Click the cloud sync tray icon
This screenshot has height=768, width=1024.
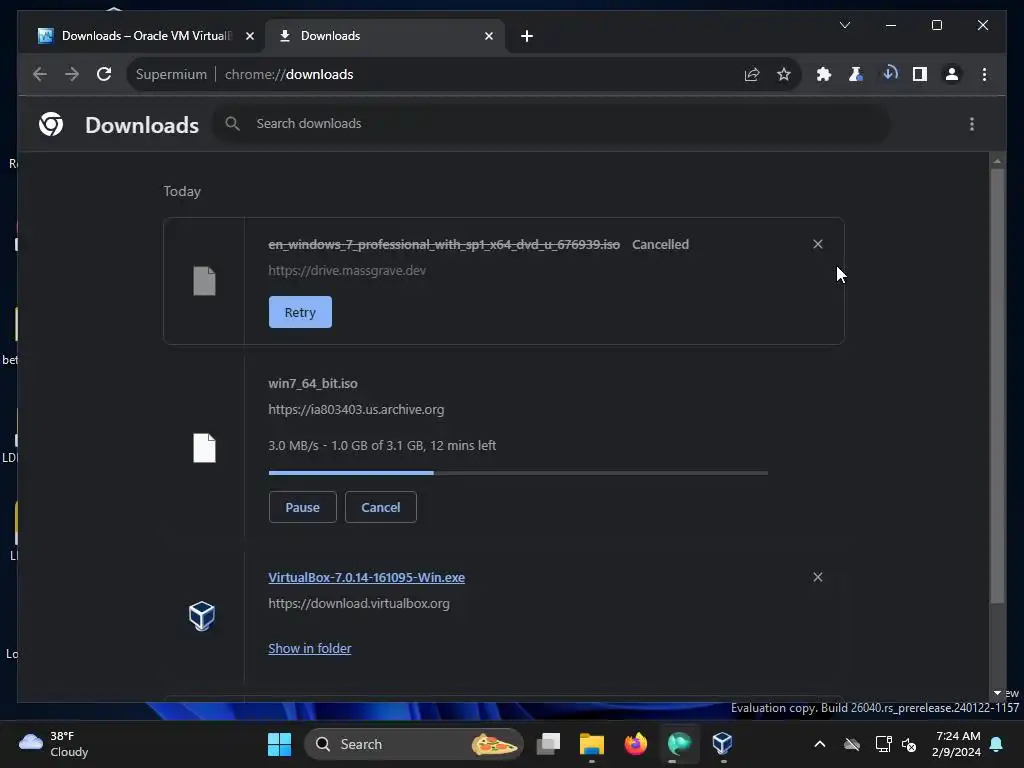pyautogui.click(x=852, y=744)
